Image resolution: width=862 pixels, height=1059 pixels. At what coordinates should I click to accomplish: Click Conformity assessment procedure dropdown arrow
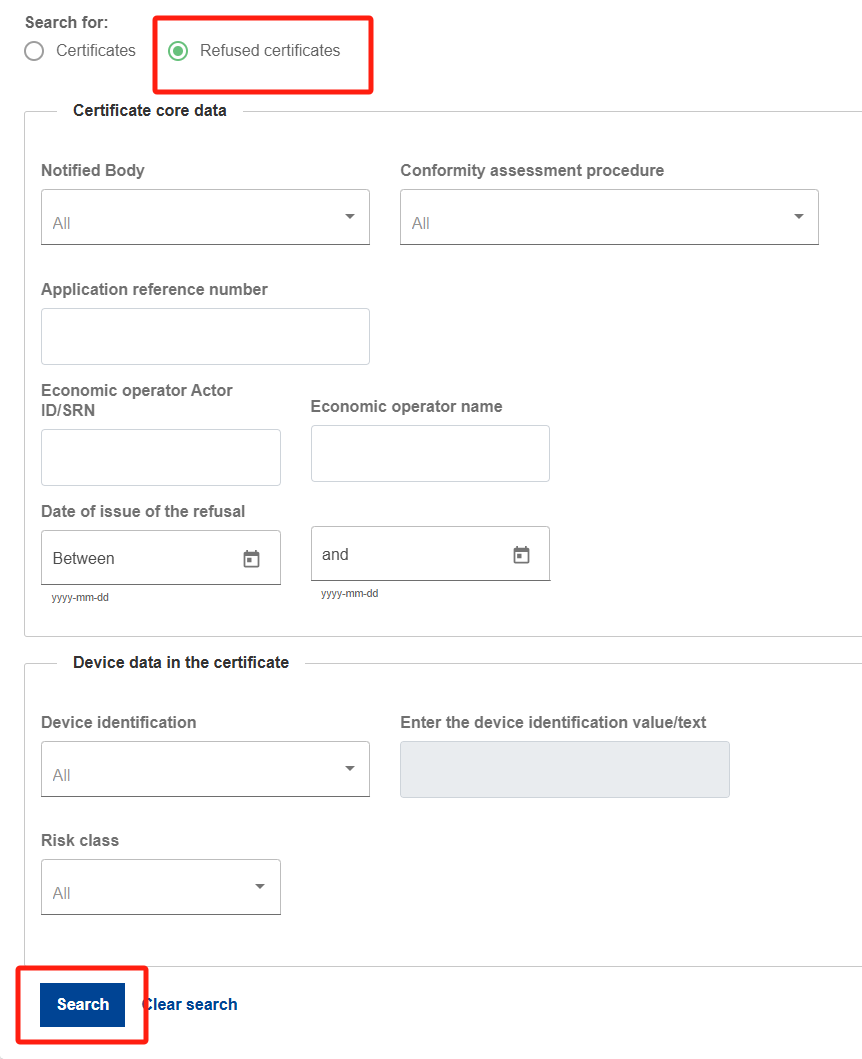coord(799,216)
